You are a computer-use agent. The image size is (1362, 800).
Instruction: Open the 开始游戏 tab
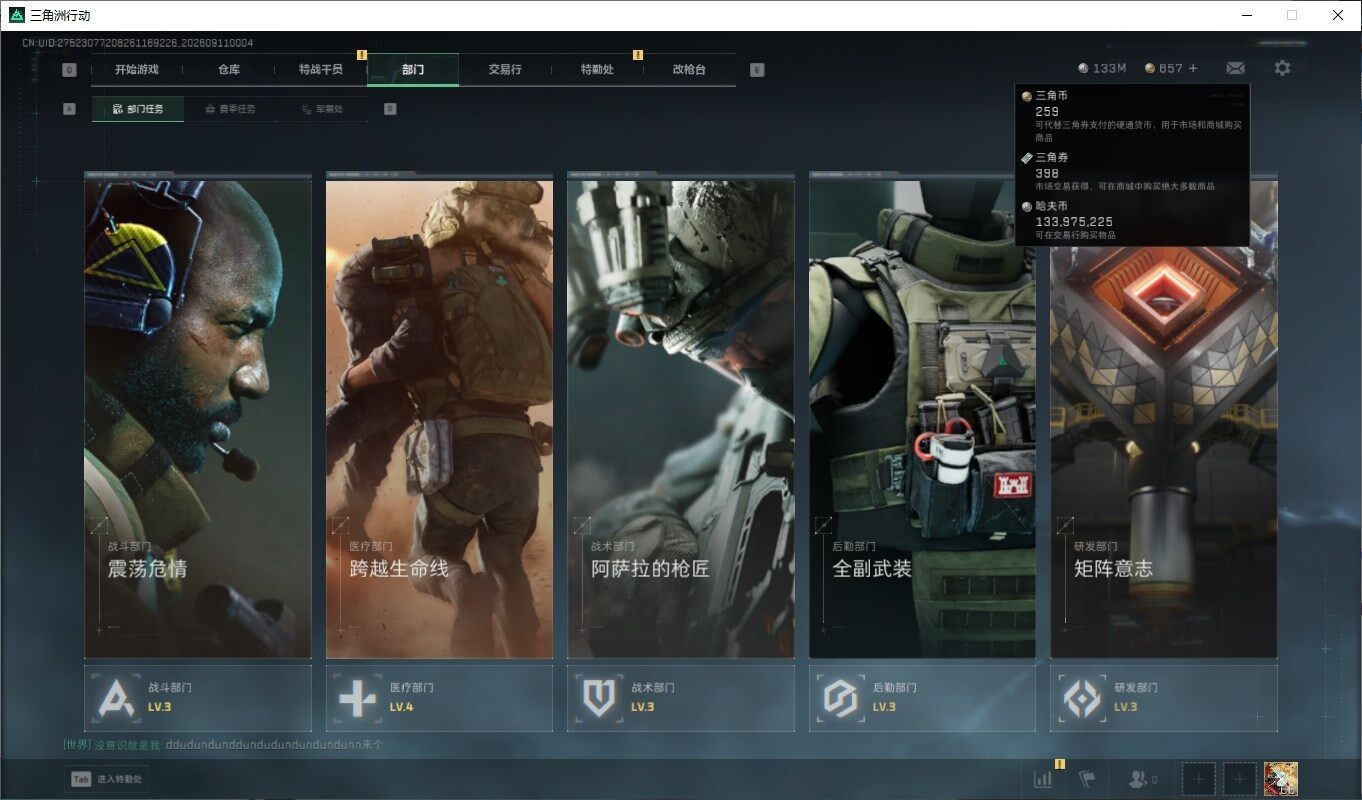coord(137,70)
